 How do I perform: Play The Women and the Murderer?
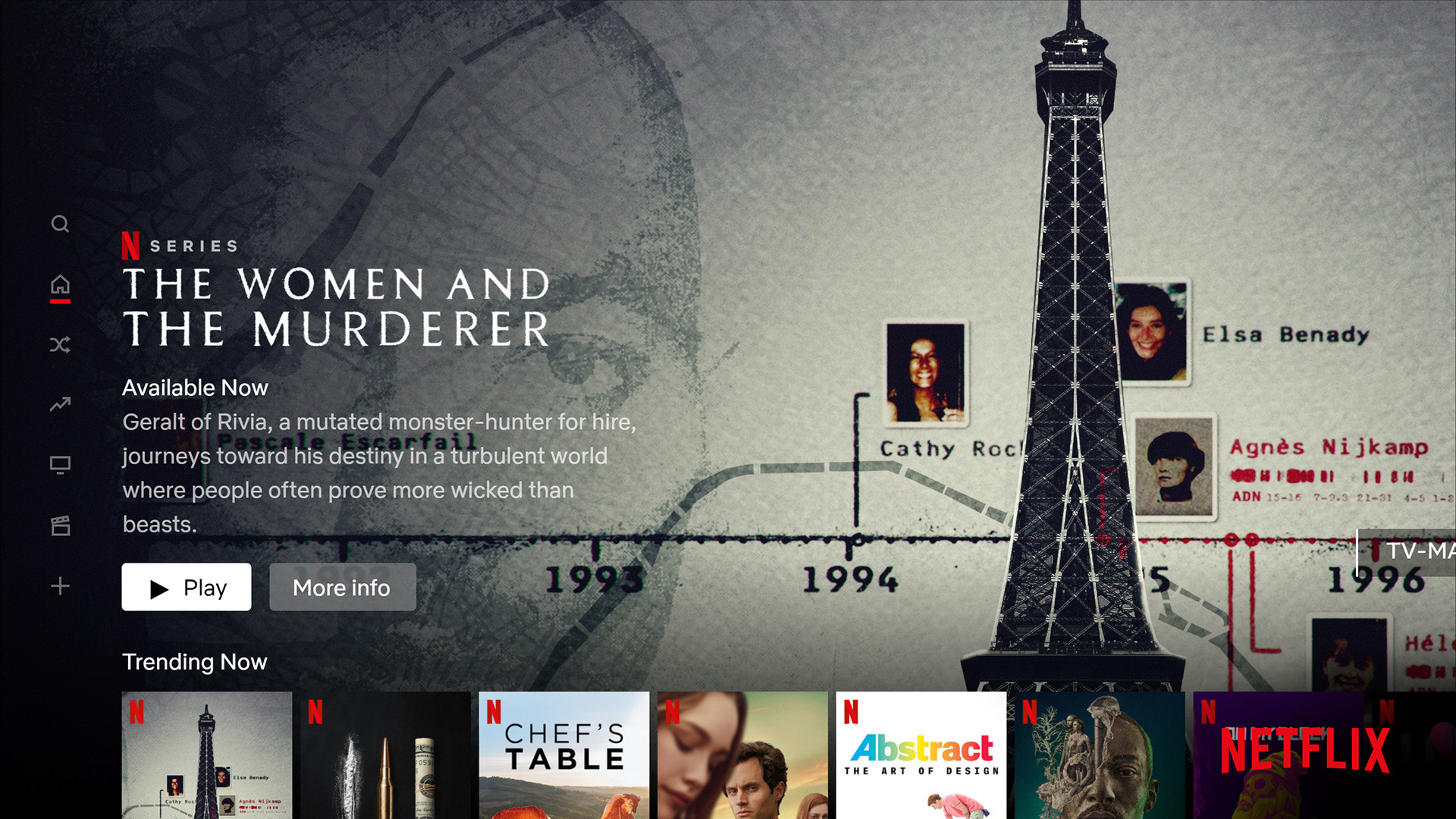click(187, 587)
